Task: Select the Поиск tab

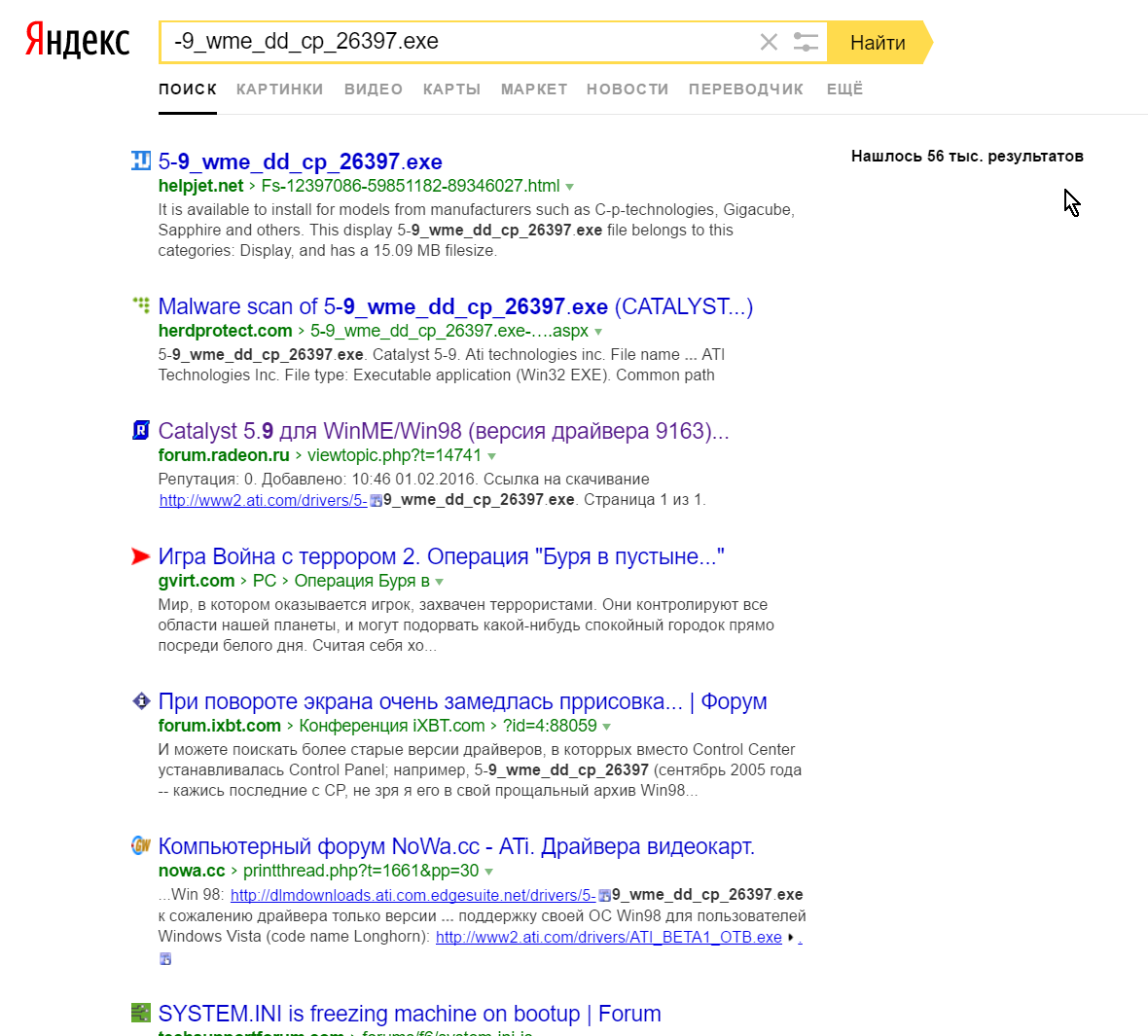Action: (188, 89)
